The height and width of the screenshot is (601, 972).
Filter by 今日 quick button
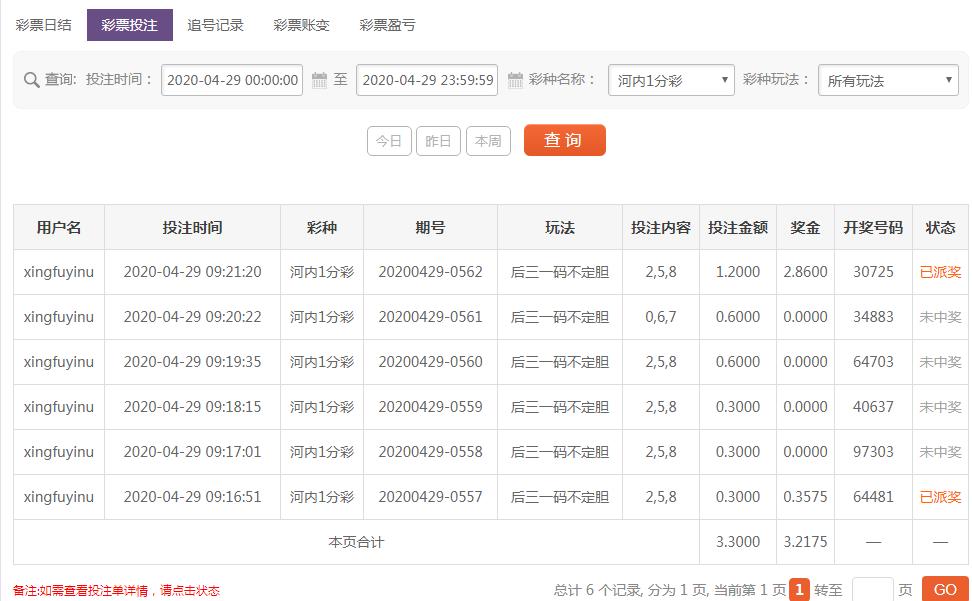tap(389, 141)
